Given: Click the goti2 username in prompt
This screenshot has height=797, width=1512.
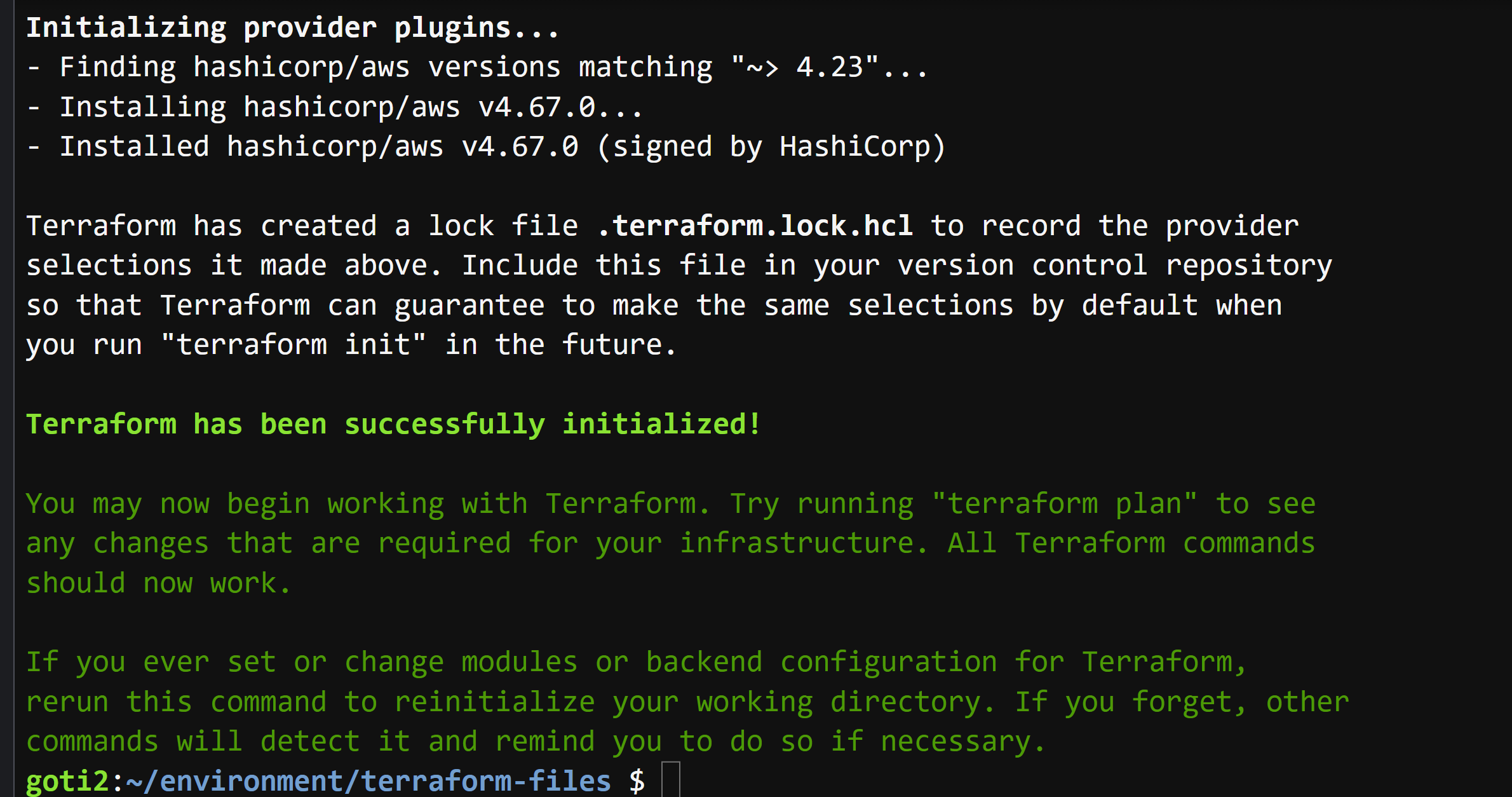Looking at the screenshot, I should coord(68,781).
